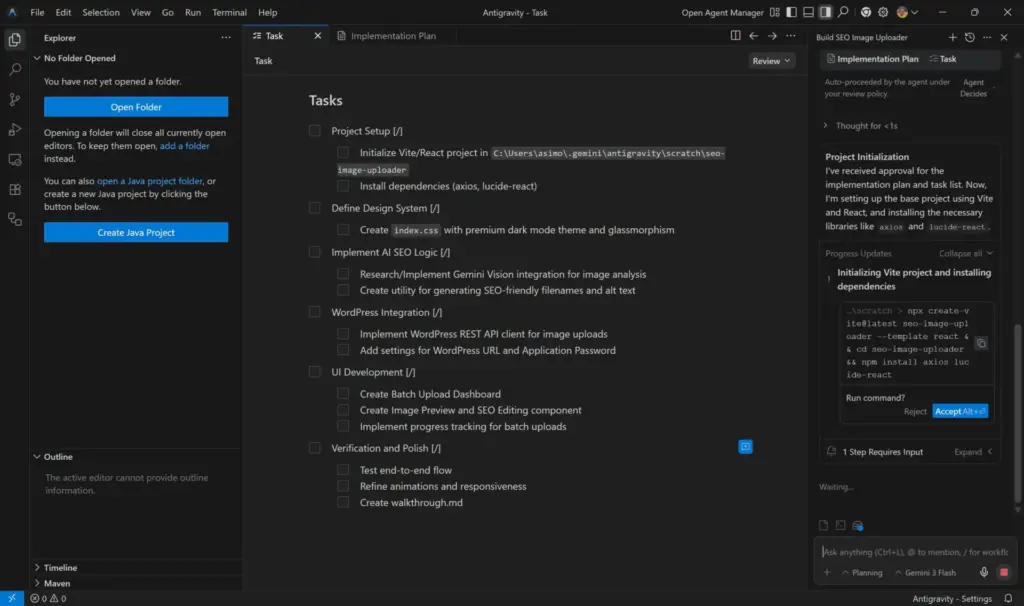Stop the agent with red stop button
The height and width of the screenshot is (606, 1024).
point(1004,573)
